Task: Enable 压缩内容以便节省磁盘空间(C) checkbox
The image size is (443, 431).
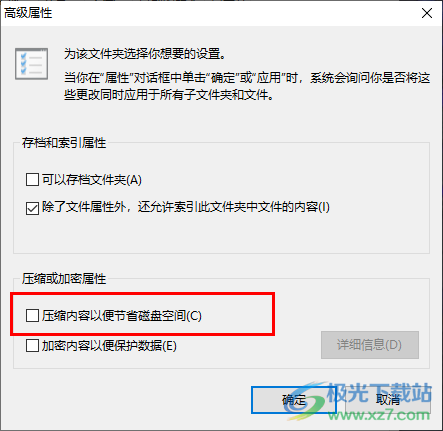Action: tap(32, 315)
